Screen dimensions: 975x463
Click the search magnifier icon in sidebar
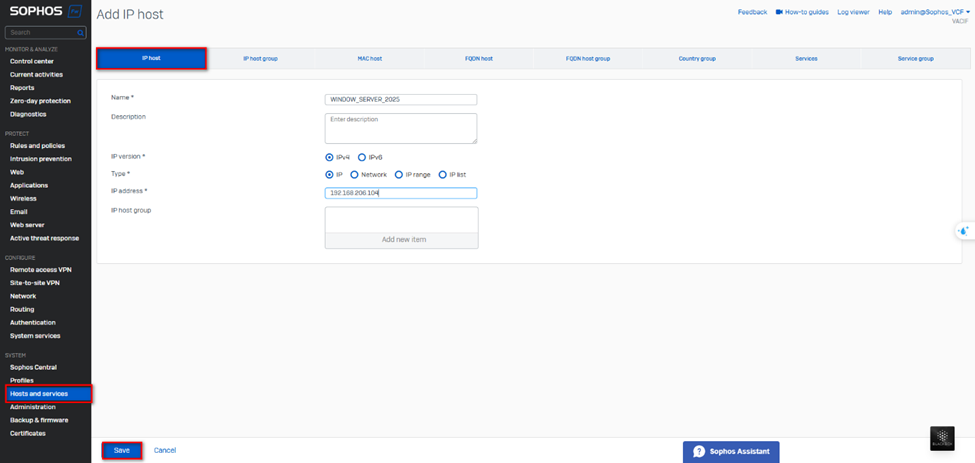81,33
